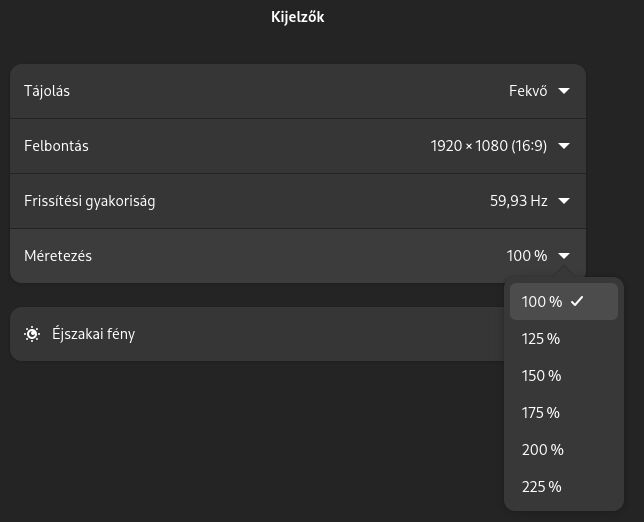
Task: Open the Tájolás dropdown arrow
Action: click(564, 91)
